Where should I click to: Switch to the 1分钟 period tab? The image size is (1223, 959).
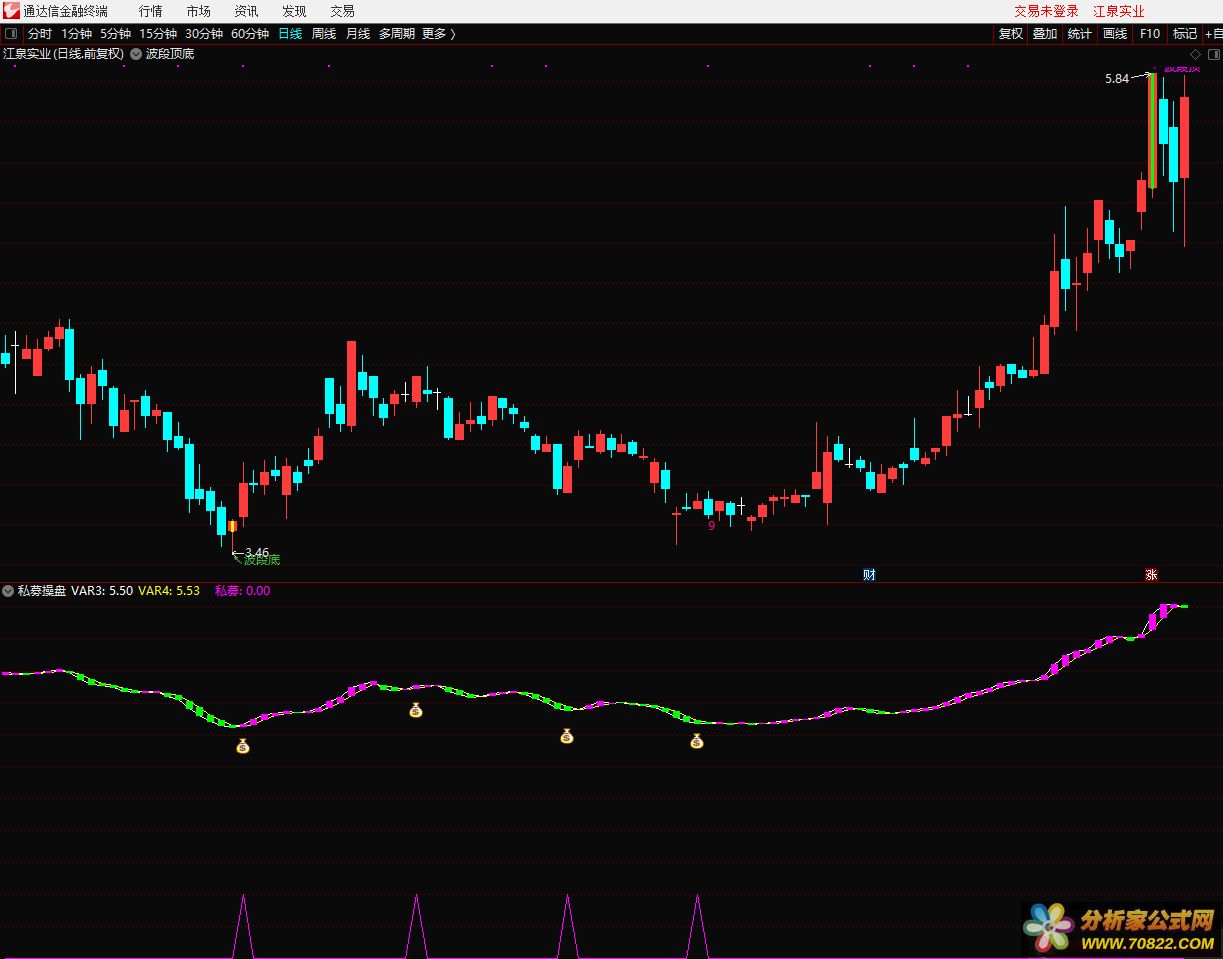coord(76,34)
